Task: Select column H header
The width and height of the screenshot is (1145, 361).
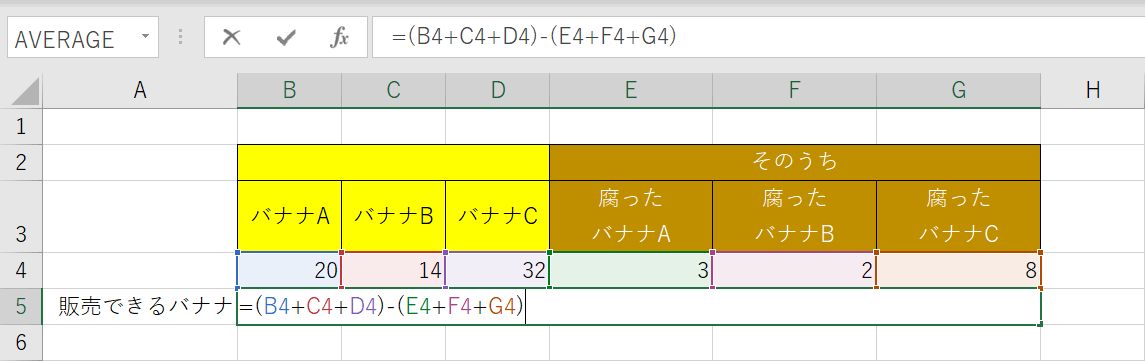Action: click(1092, 90)
